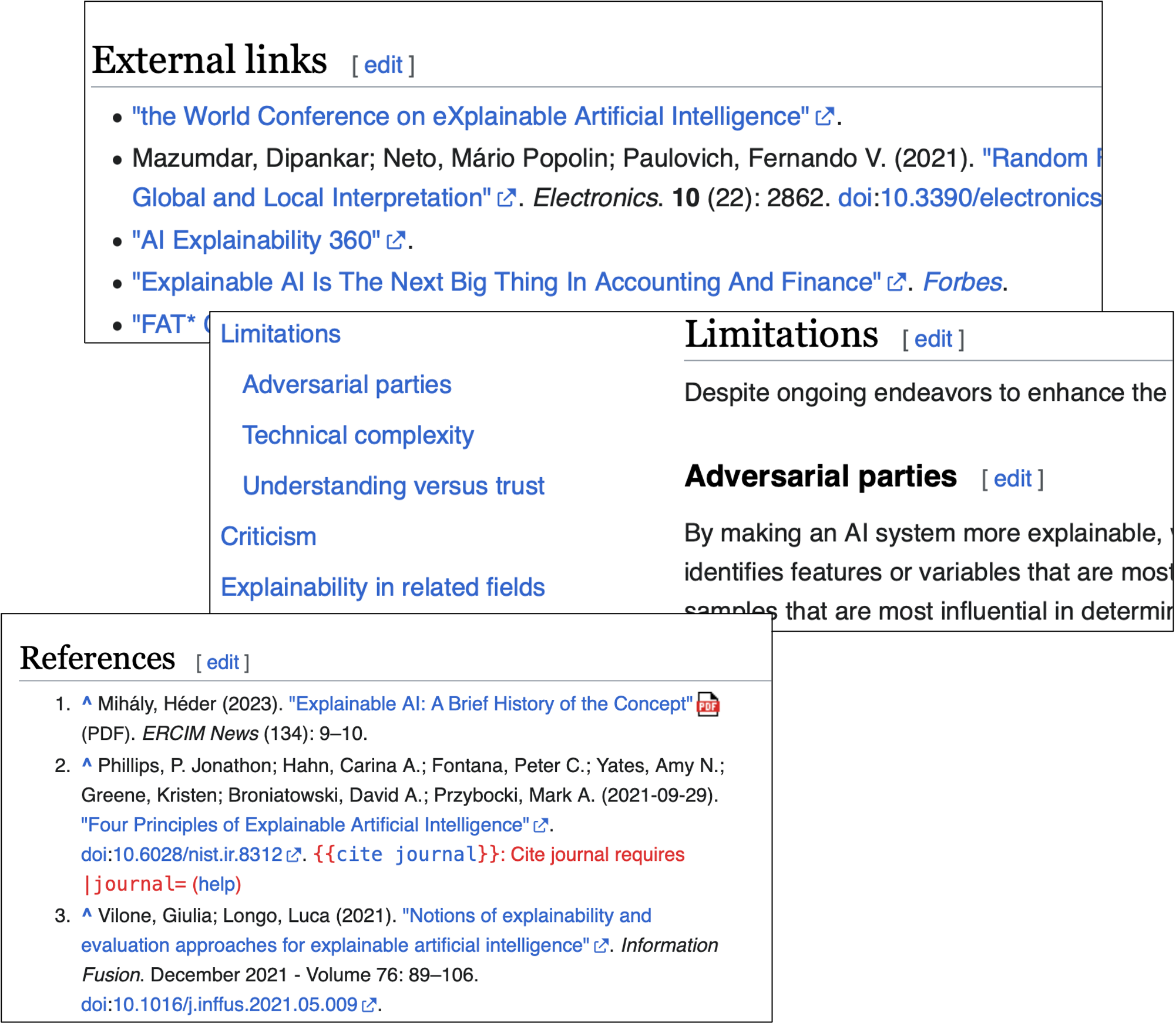
Task: Edit the External links section
Action: [x=383, y=65]
